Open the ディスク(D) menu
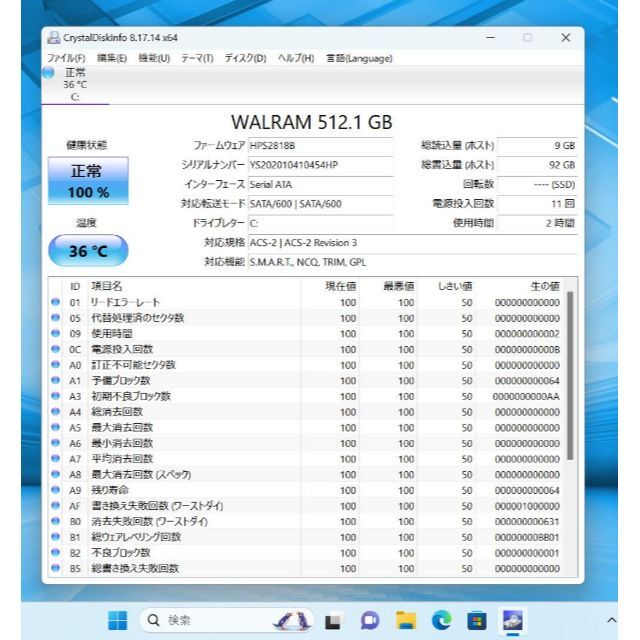 point(245,58)
